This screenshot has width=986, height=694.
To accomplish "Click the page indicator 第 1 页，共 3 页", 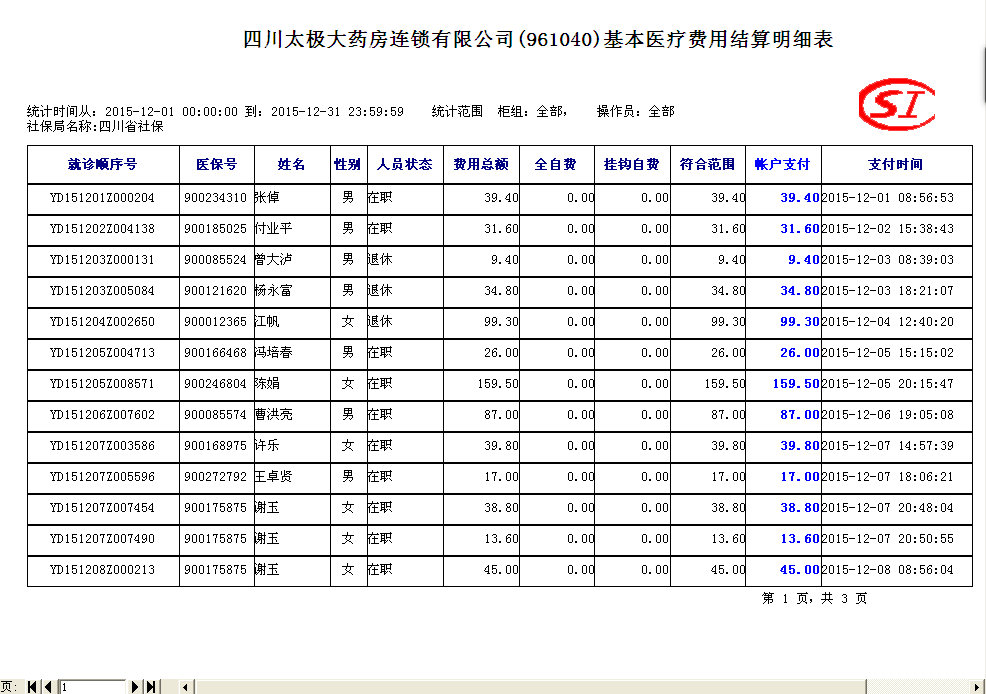I will tap(814, 598).
